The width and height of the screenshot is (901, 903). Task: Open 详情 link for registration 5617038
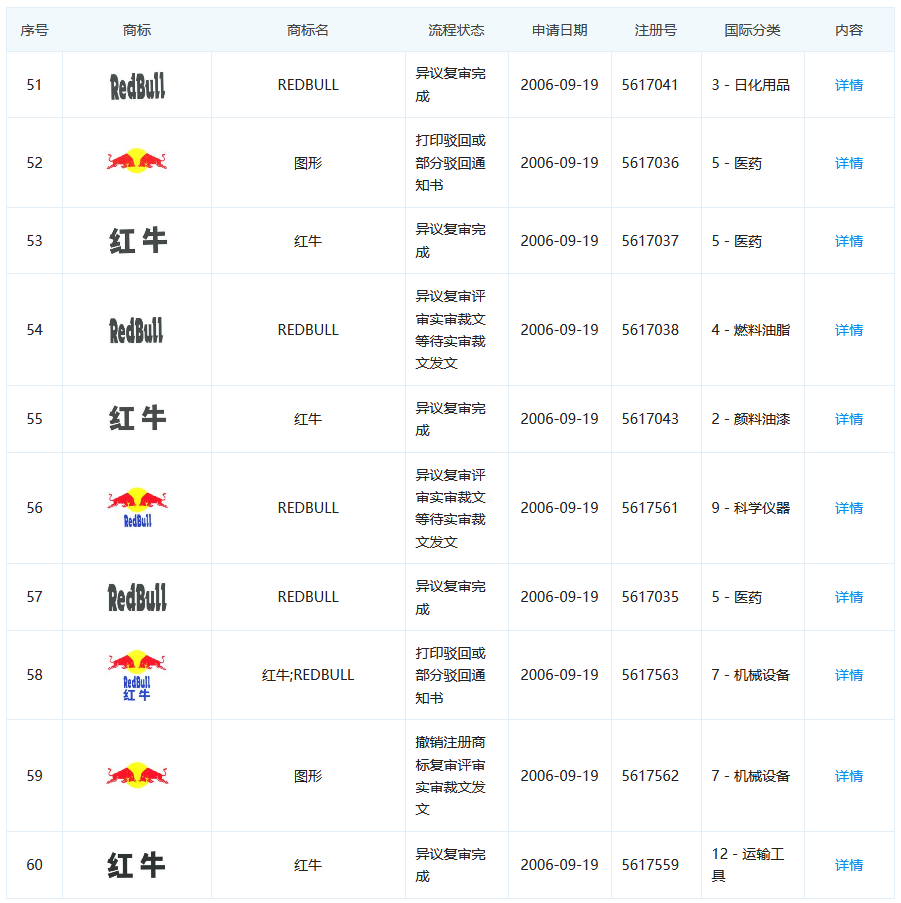pos(848,330)
